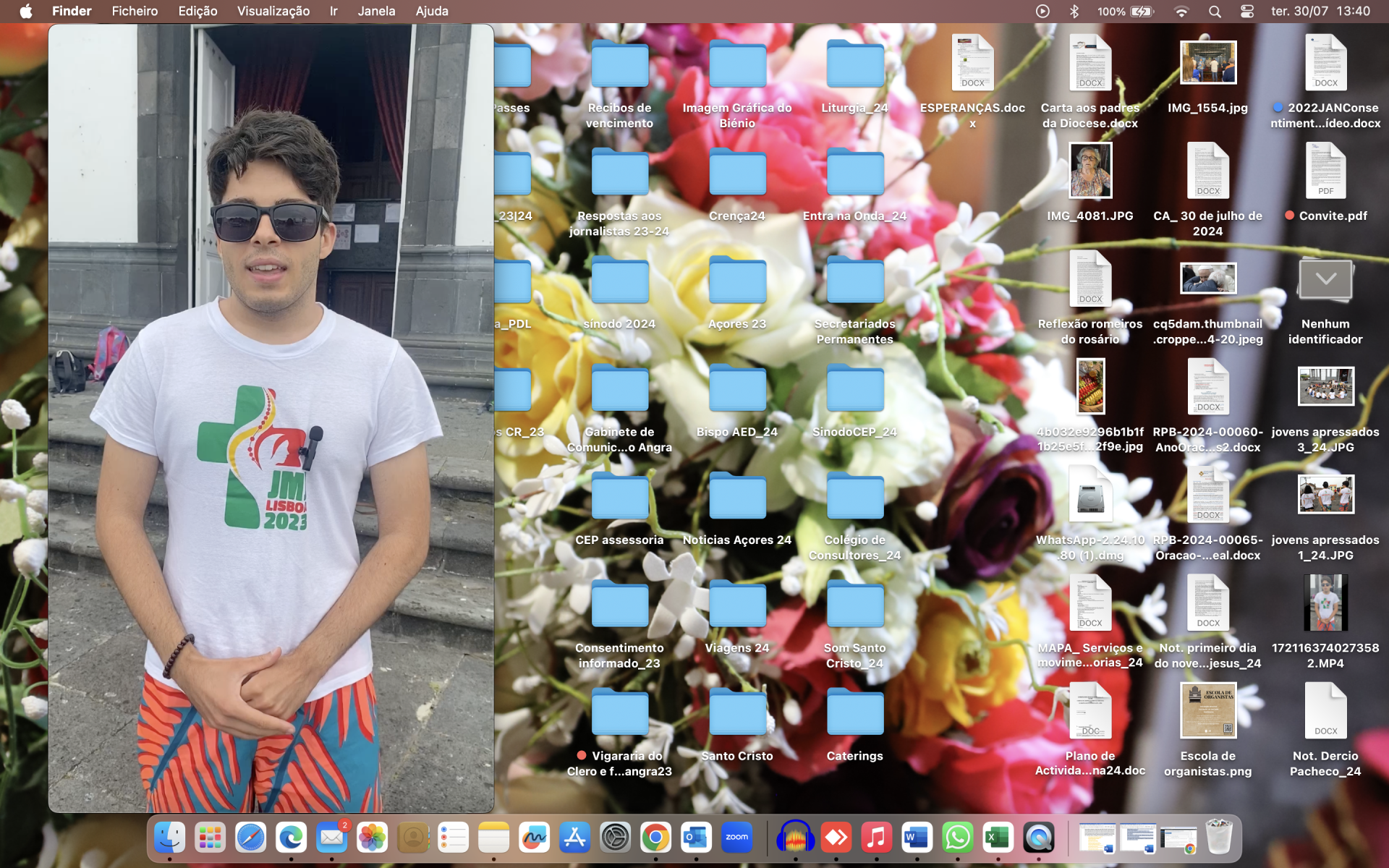Select the Santo Cristo folder
The image size is (1389, 868).
click(x=737, y=712)
